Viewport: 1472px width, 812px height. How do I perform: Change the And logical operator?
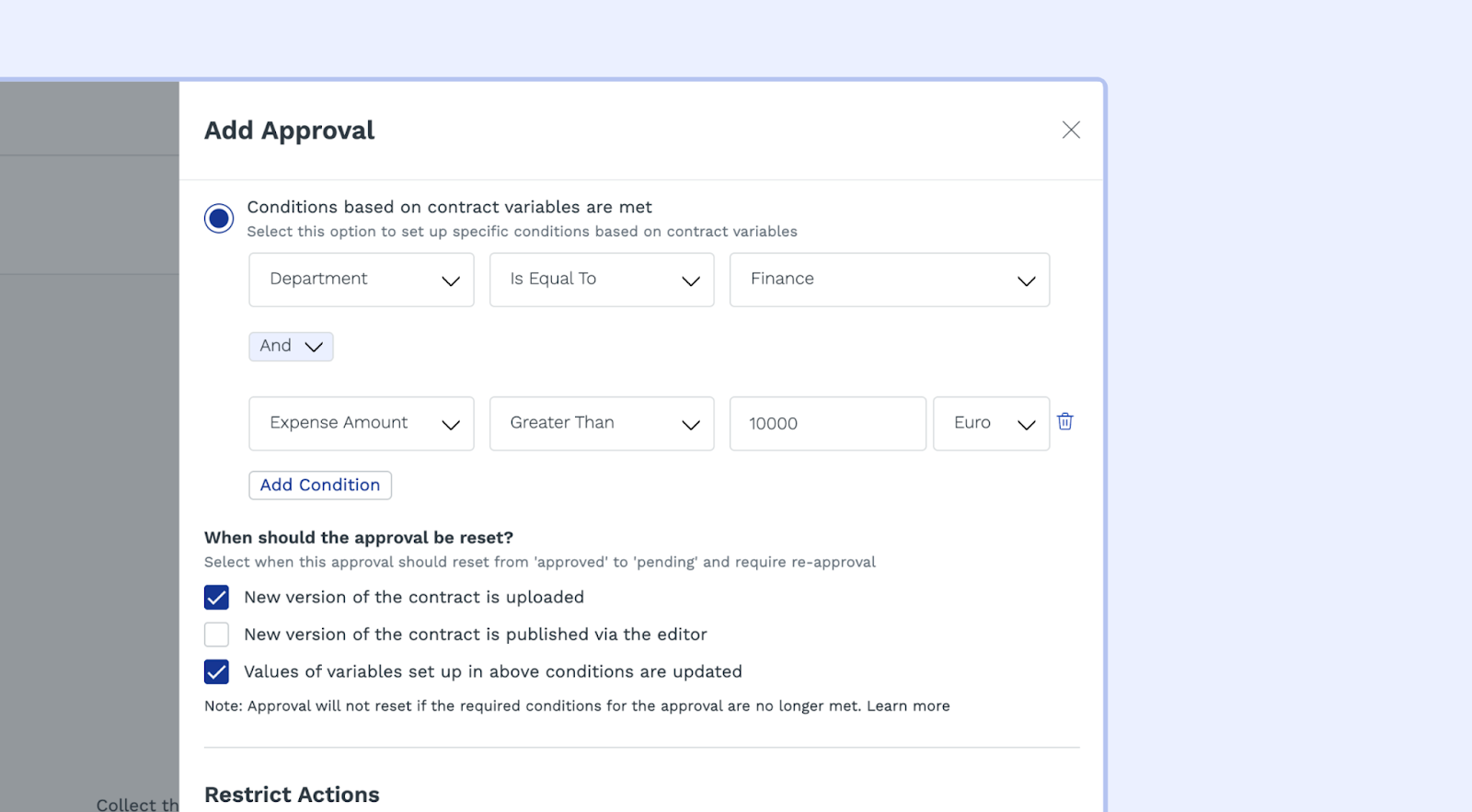[291, 347]
